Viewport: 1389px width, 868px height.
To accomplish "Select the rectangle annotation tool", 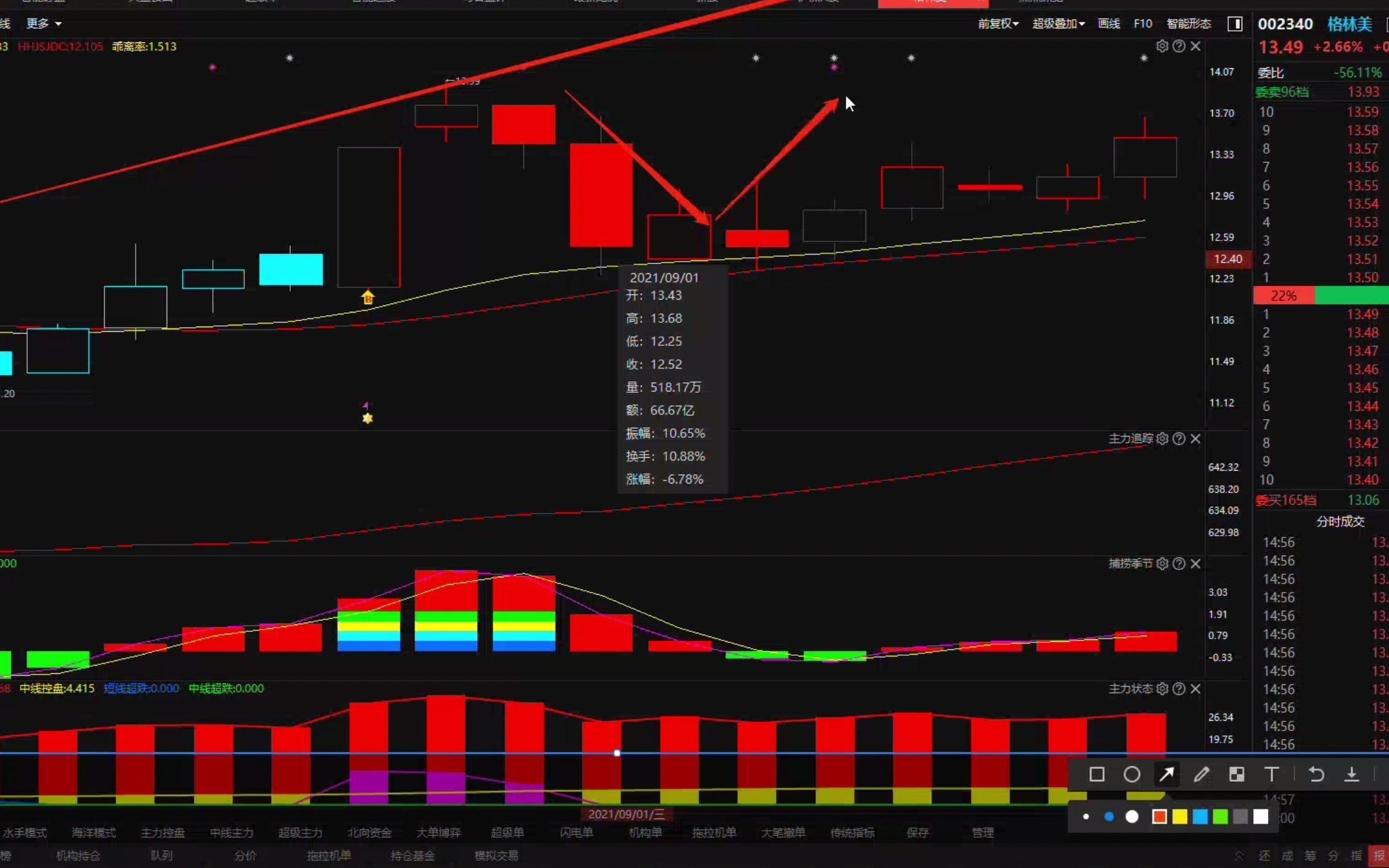I will click(1097, 774).
